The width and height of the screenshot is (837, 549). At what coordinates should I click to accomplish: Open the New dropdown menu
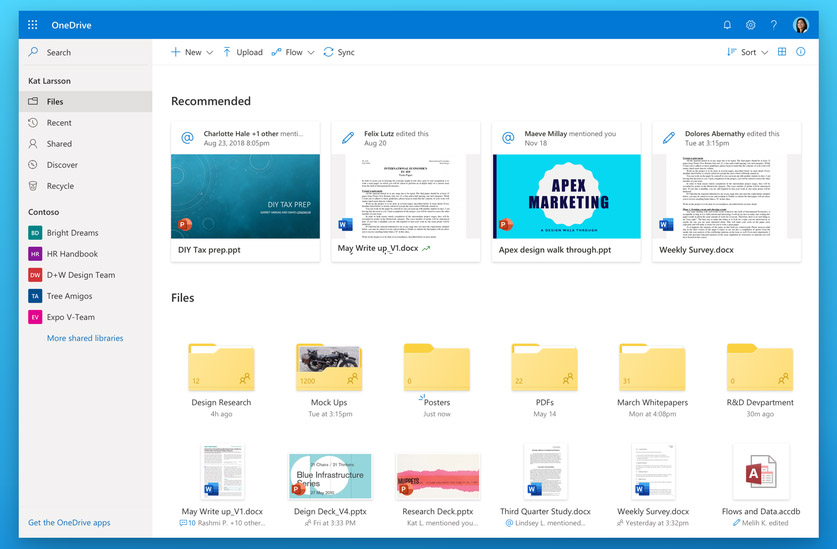pyautogui.click(x=192, y=52)
